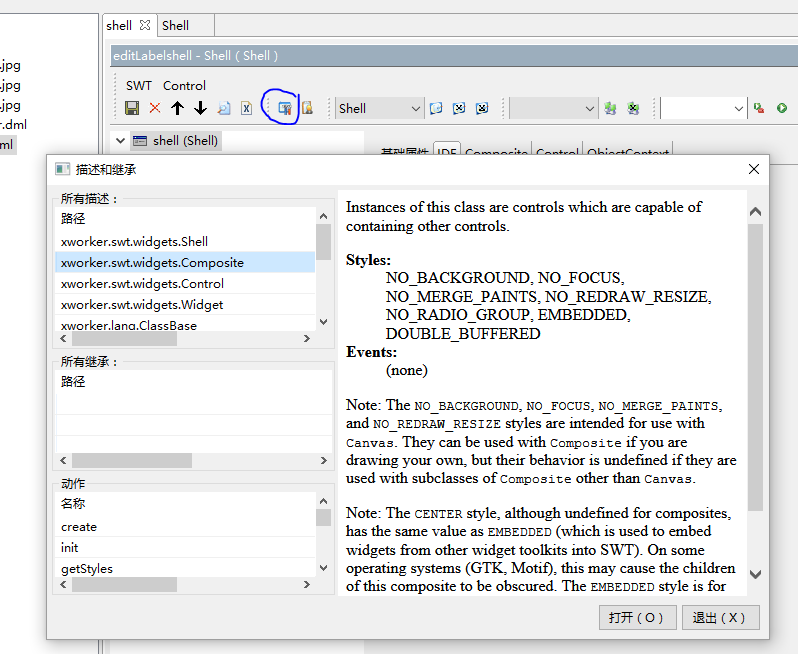Screen dimensions: 798x654
Task: Click 路径 header in 所有继承 list
Action: pos(193,382)
